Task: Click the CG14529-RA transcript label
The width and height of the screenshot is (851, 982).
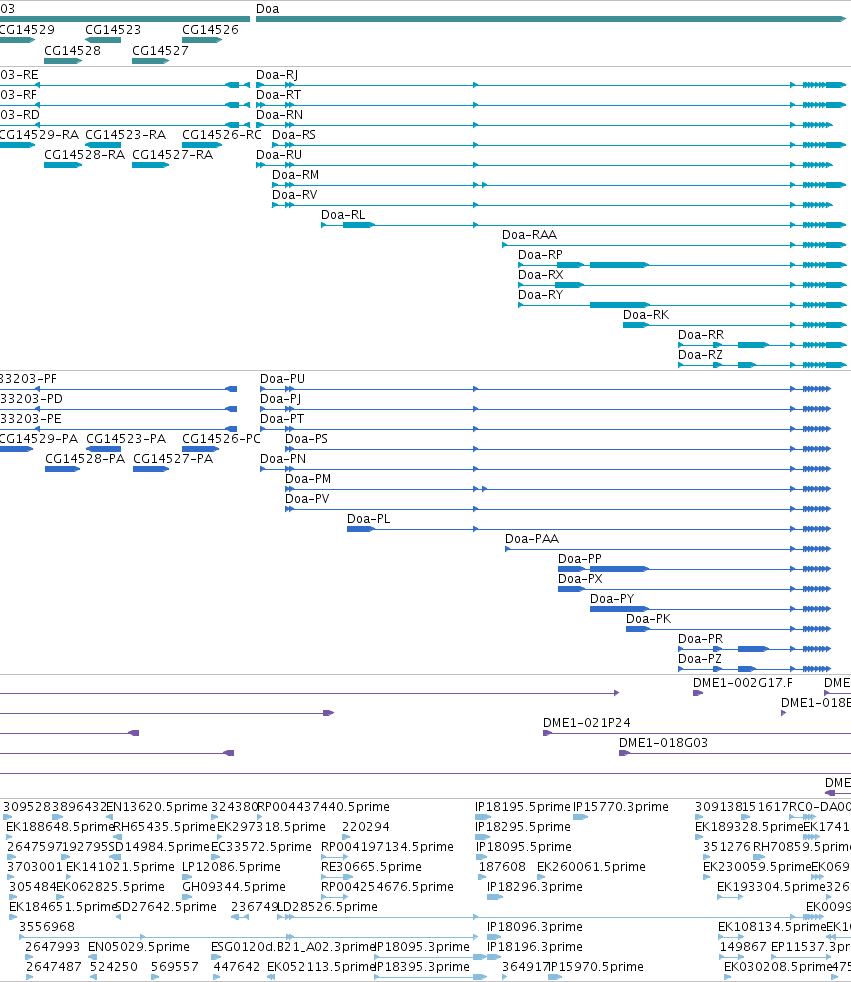Action: click(39, 135)
